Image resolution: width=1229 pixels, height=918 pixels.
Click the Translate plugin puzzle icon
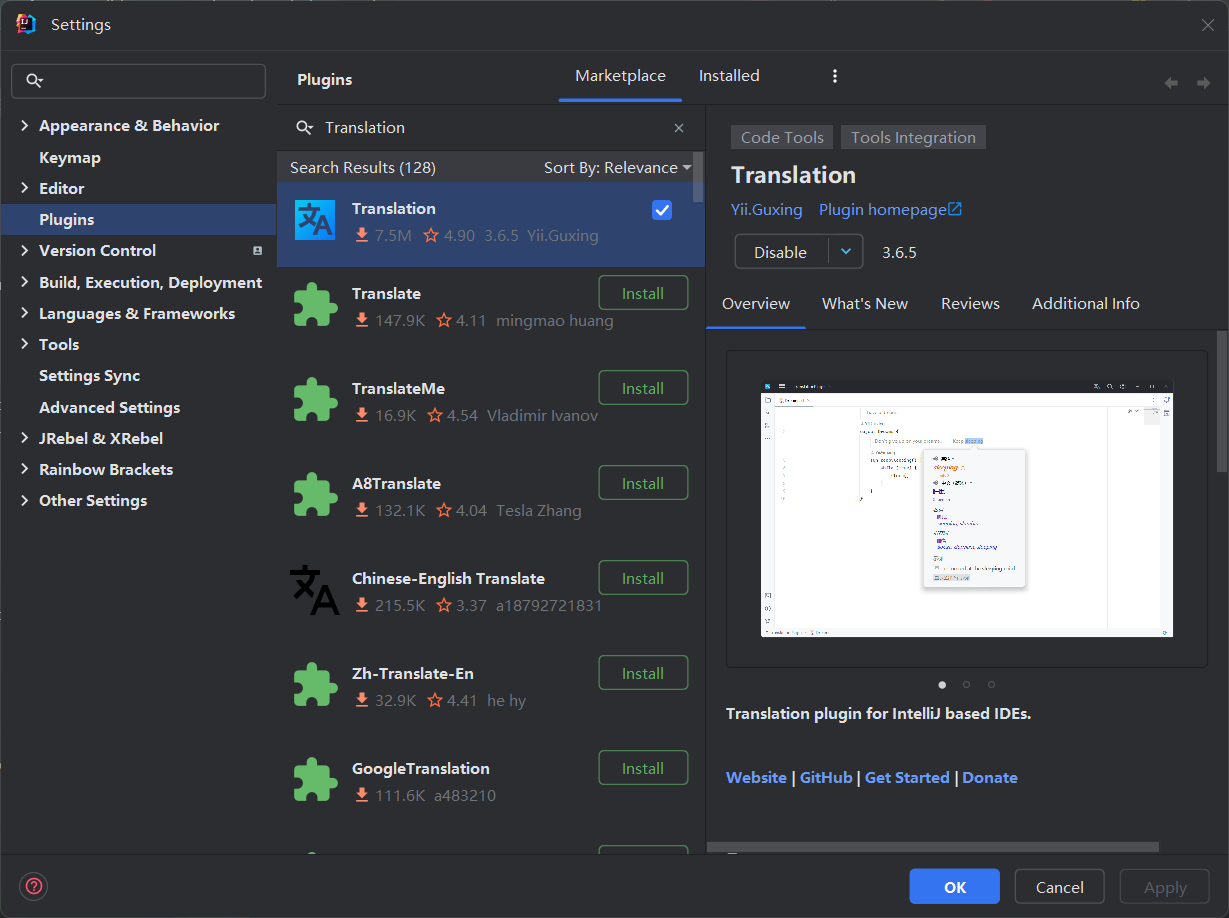[x=315, y=305]
